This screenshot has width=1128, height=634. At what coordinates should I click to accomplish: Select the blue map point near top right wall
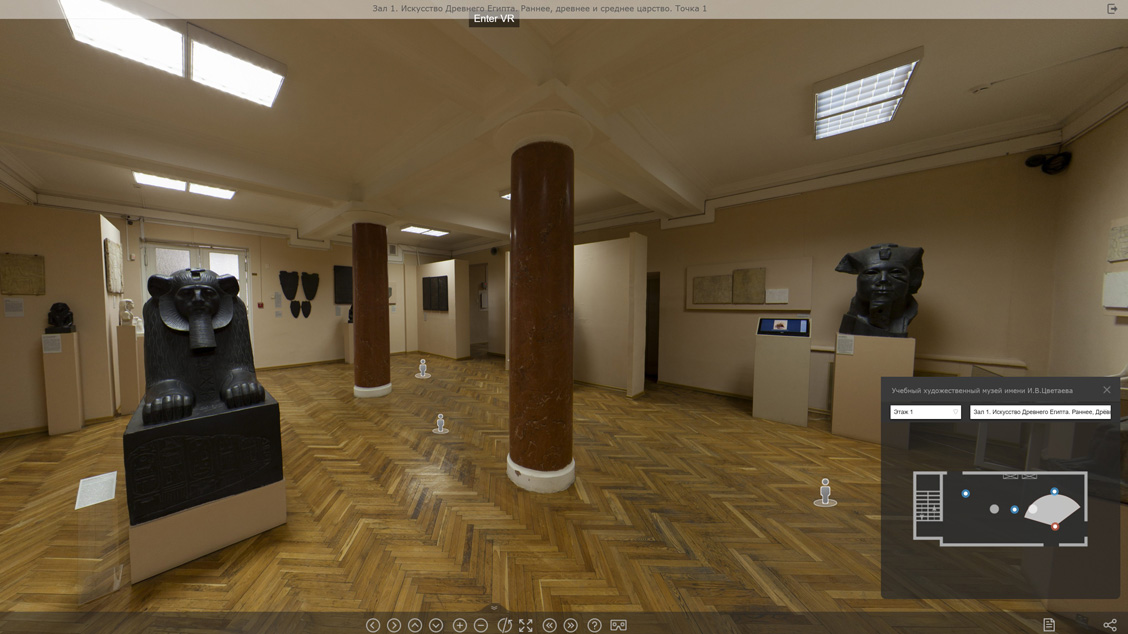1054,492
